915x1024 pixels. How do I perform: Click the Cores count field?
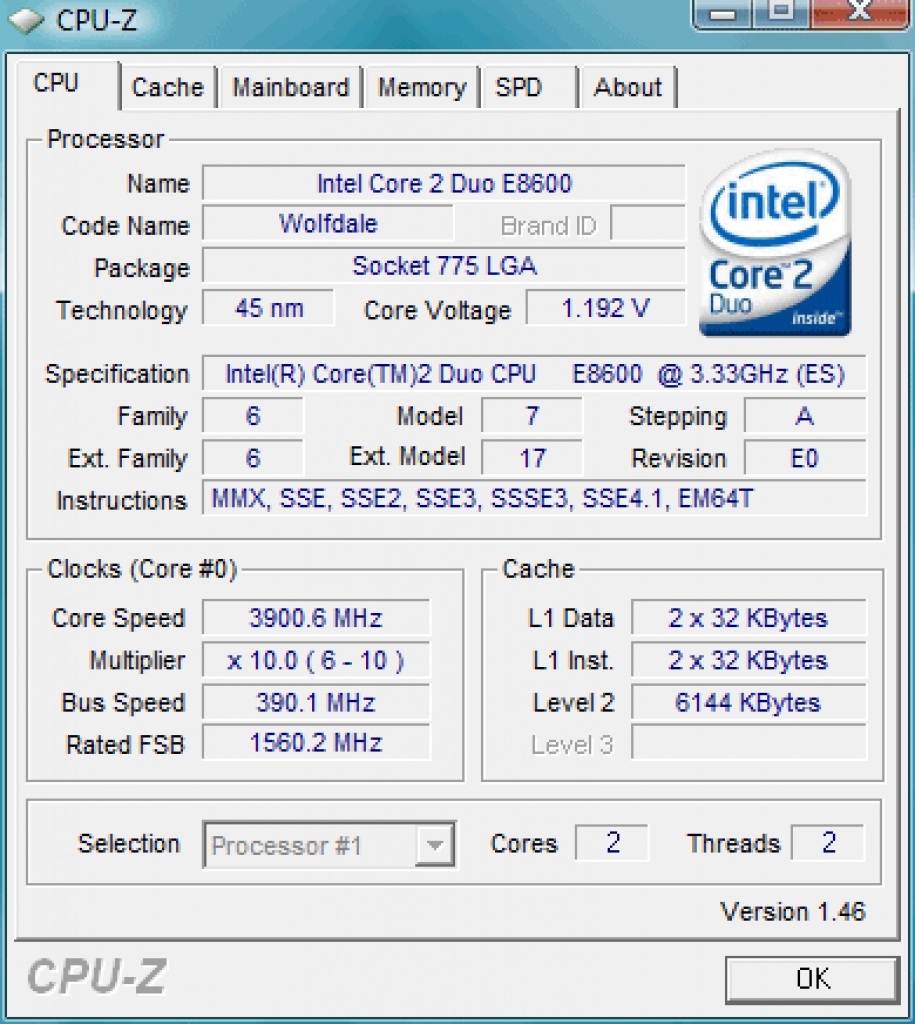click(x=612, y=842)
